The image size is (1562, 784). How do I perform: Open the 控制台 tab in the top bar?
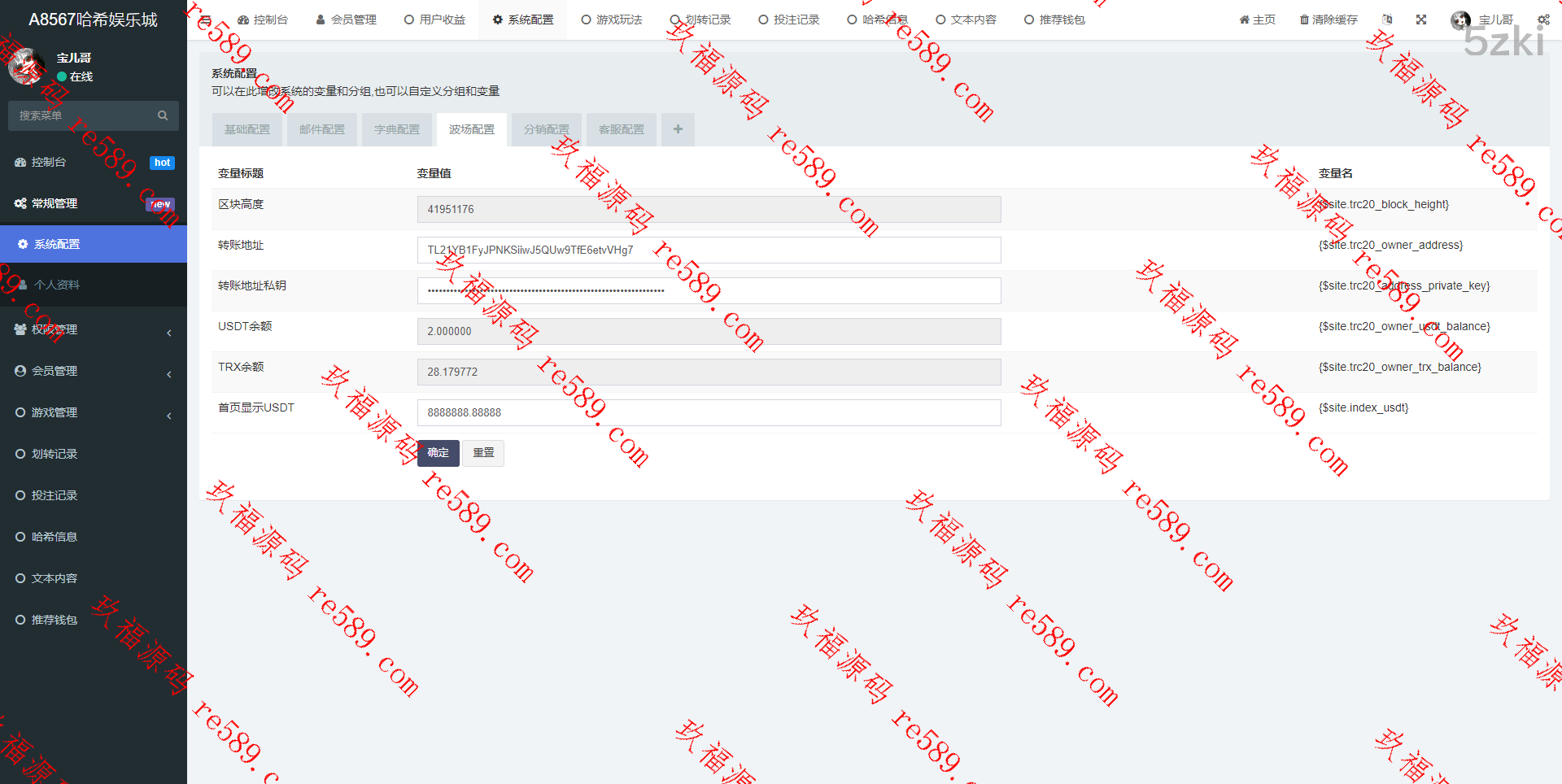262,20
